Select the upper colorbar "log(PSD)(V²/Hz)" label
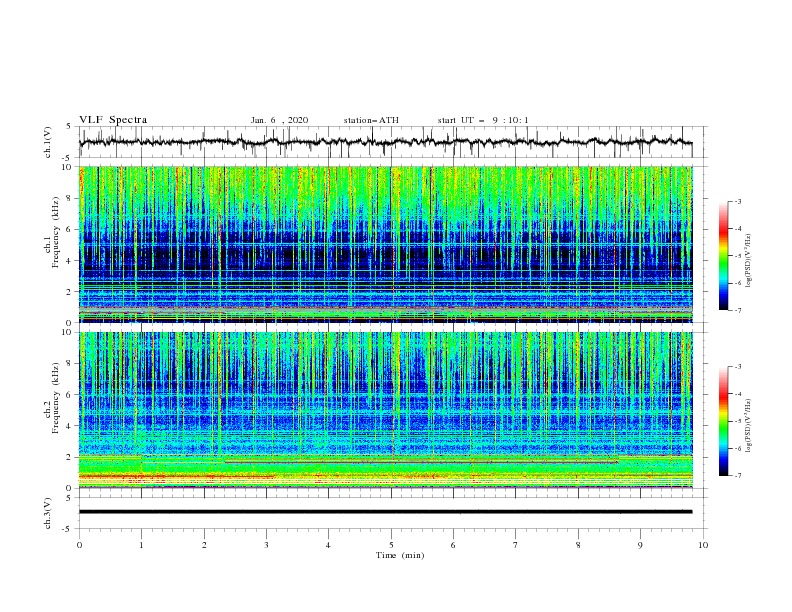The width and height of the screenshot is (792, 612). [749, 261]
